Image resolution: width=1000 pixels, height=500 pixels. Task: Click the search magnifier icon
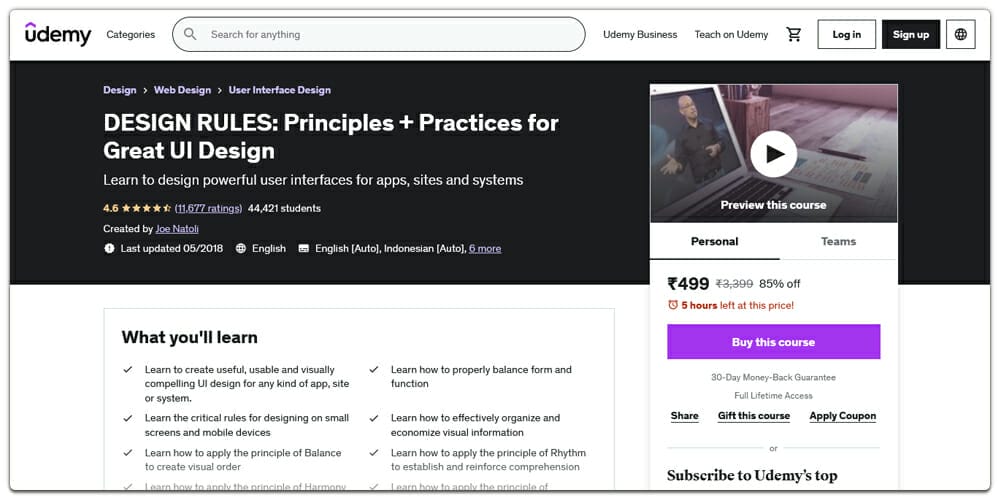pos(190,34)
